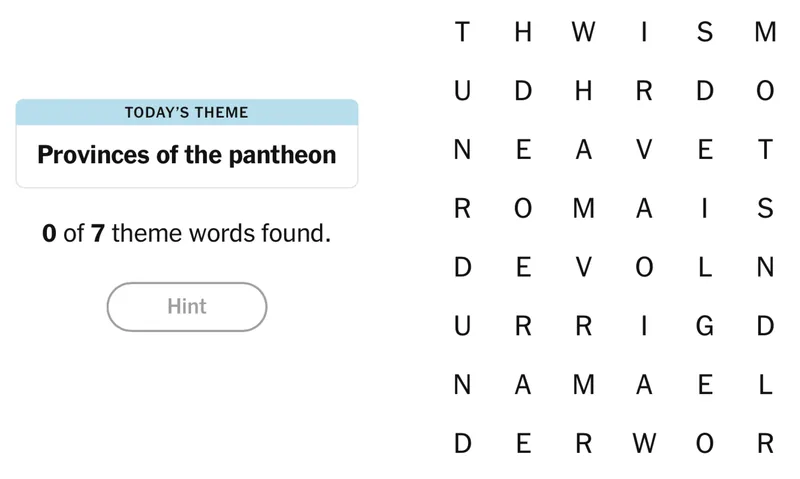Pick the M in the top row
Viewport: 800px width, 479px height.
[x=766, y=32]
